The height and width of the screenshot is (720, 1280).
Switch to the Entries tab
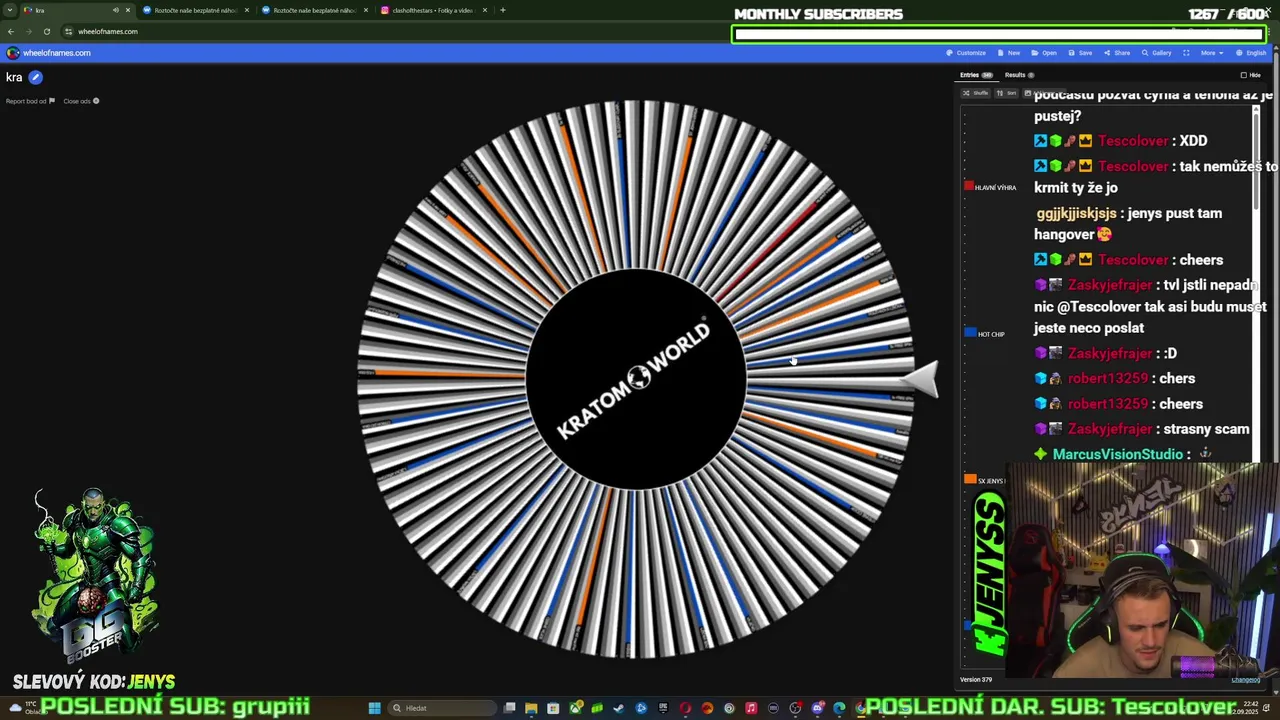pyautogui.click(x=976, y=75)
